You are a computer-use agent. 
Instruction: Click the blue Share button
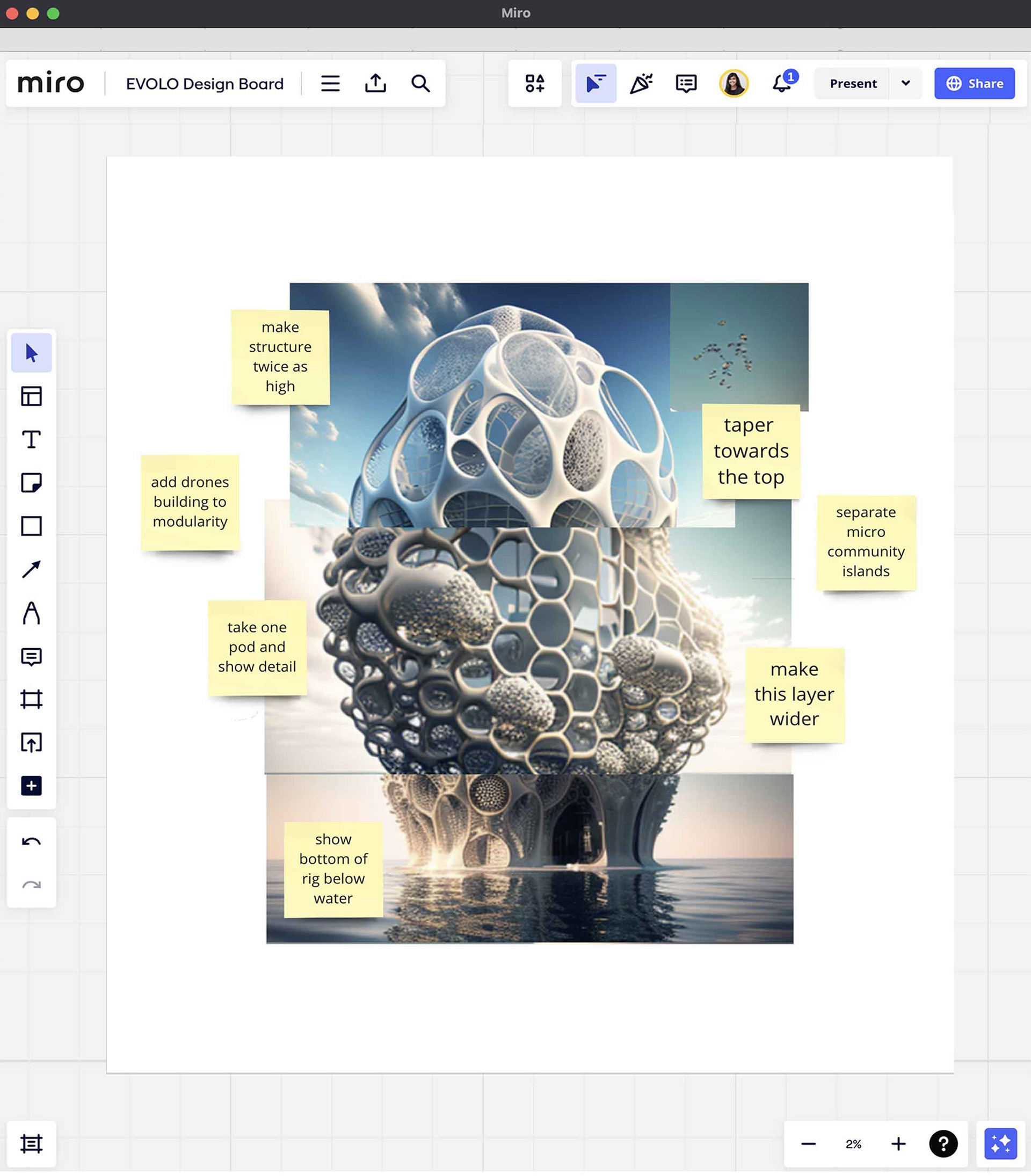974,83
